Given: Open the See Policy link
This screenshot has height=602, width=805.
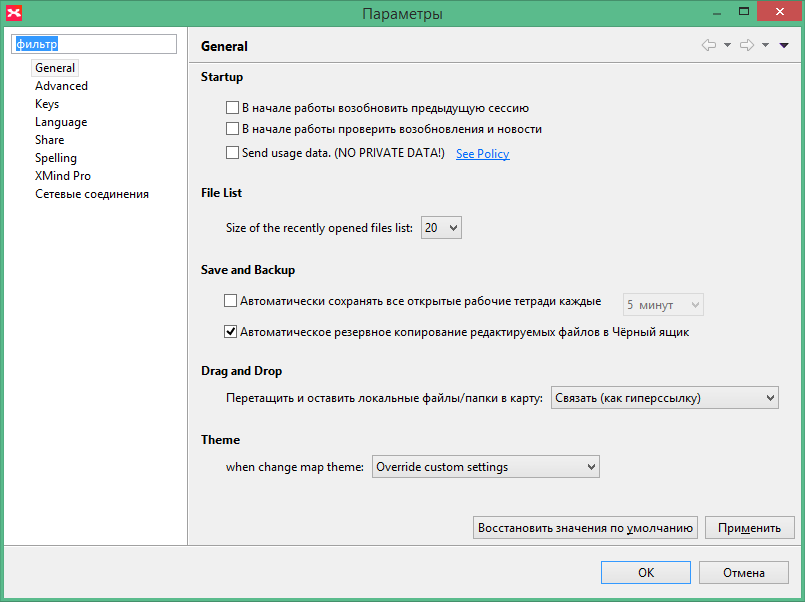Looking at the screenshot, I should (482, 154).
